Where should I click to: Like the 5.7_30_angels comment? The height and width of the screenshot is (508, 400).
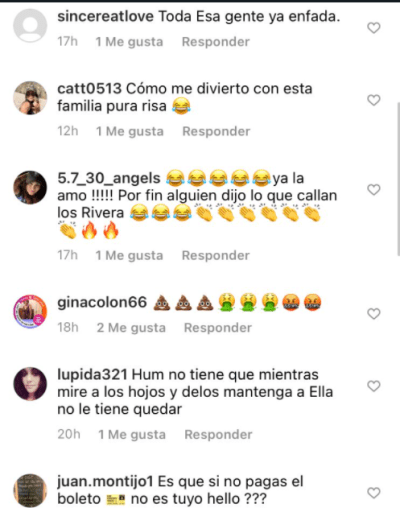click(374, 190)
